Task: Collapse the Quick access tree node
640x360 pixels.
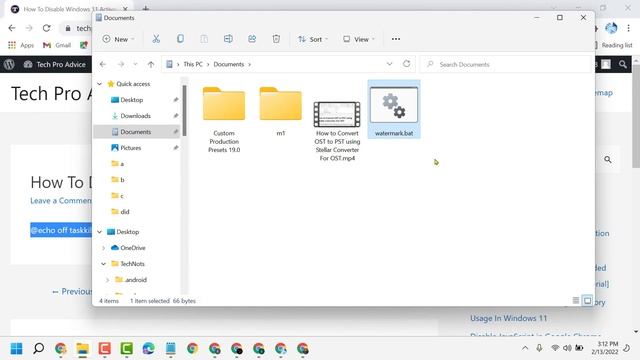Action: pos(100,84)
